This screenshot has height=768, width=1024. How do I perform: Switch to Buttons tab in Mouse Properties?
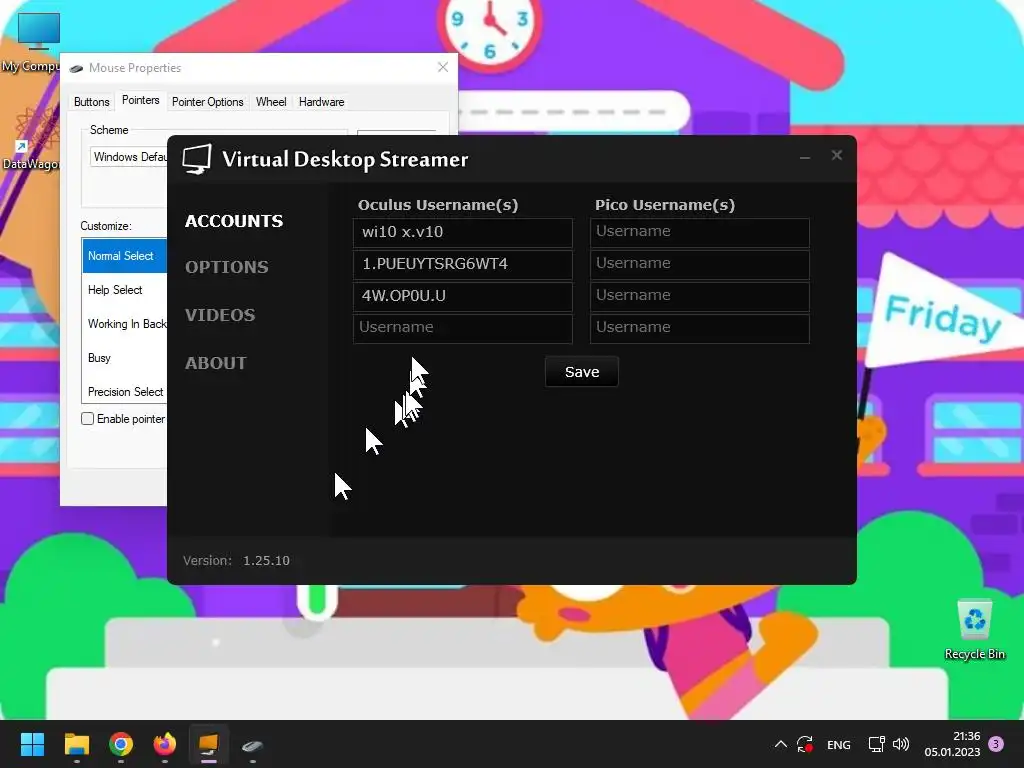coord(91,102)
